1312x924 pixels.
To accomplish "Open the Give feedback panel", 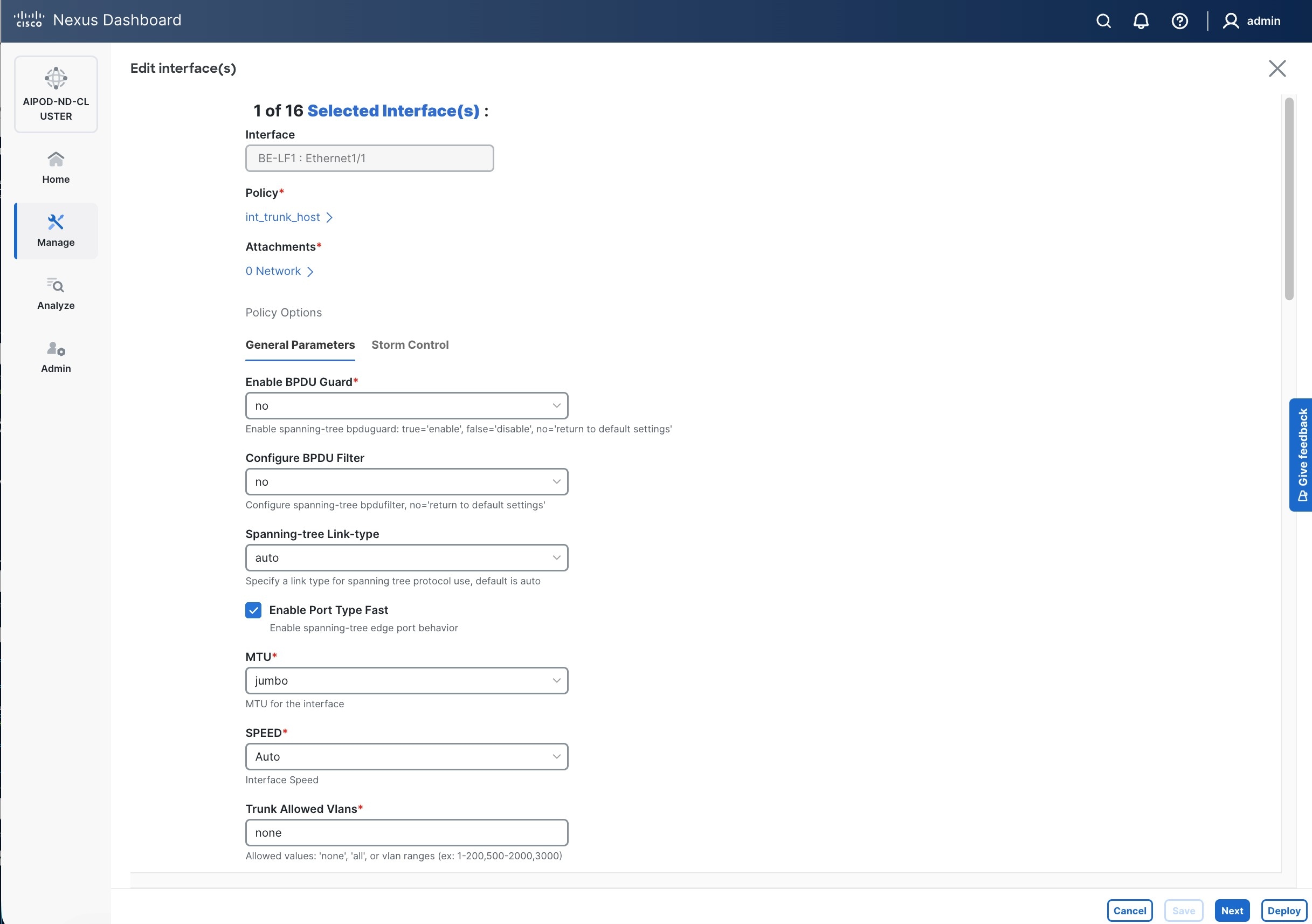I will [1301, 456].
